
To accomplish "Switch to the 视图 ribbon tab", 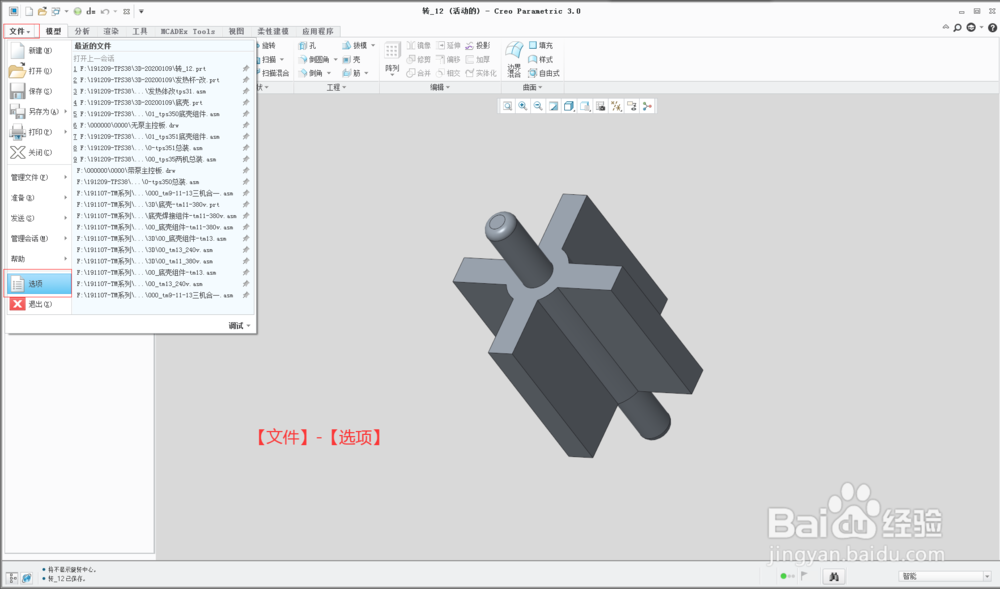I will coord(237,31).
